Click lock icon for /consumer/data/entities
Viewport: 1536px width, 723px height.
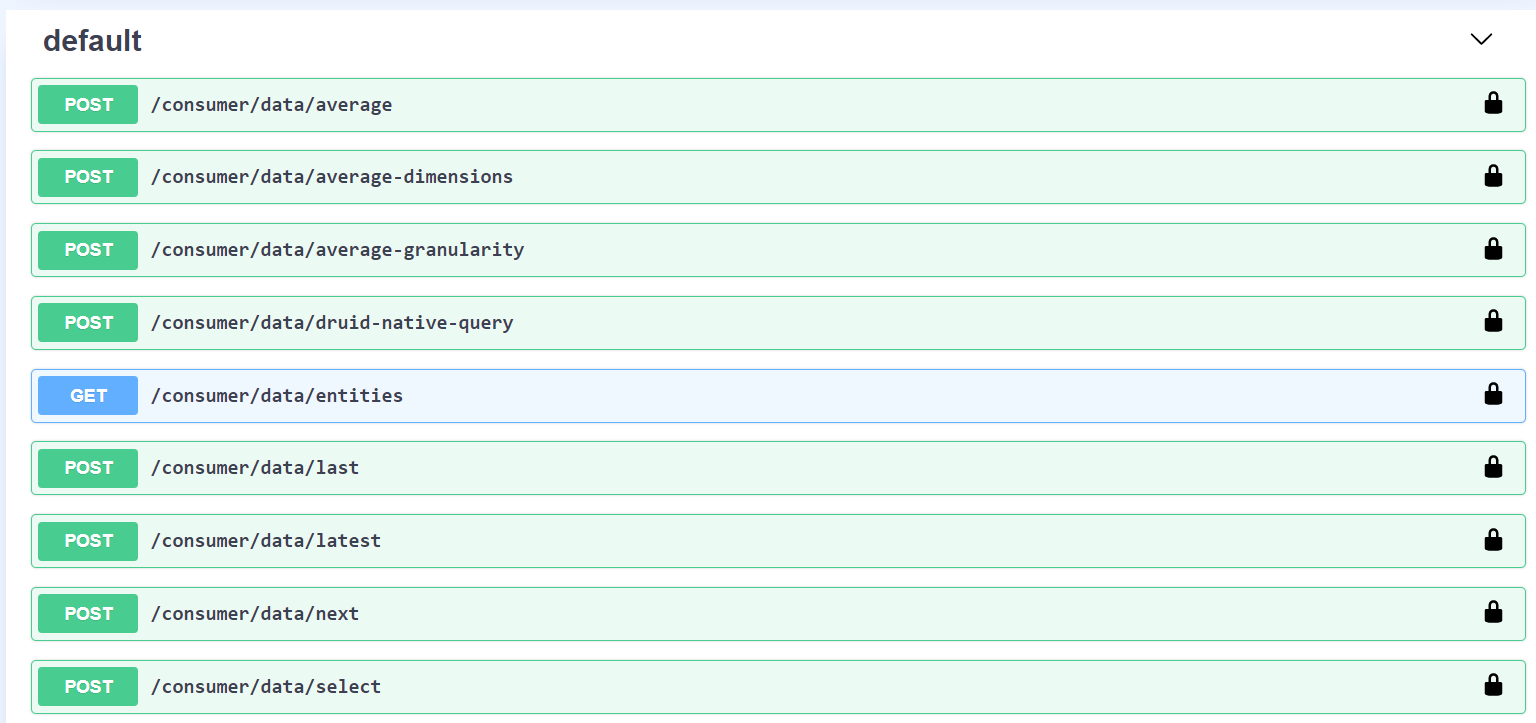tap(1493, 394)
